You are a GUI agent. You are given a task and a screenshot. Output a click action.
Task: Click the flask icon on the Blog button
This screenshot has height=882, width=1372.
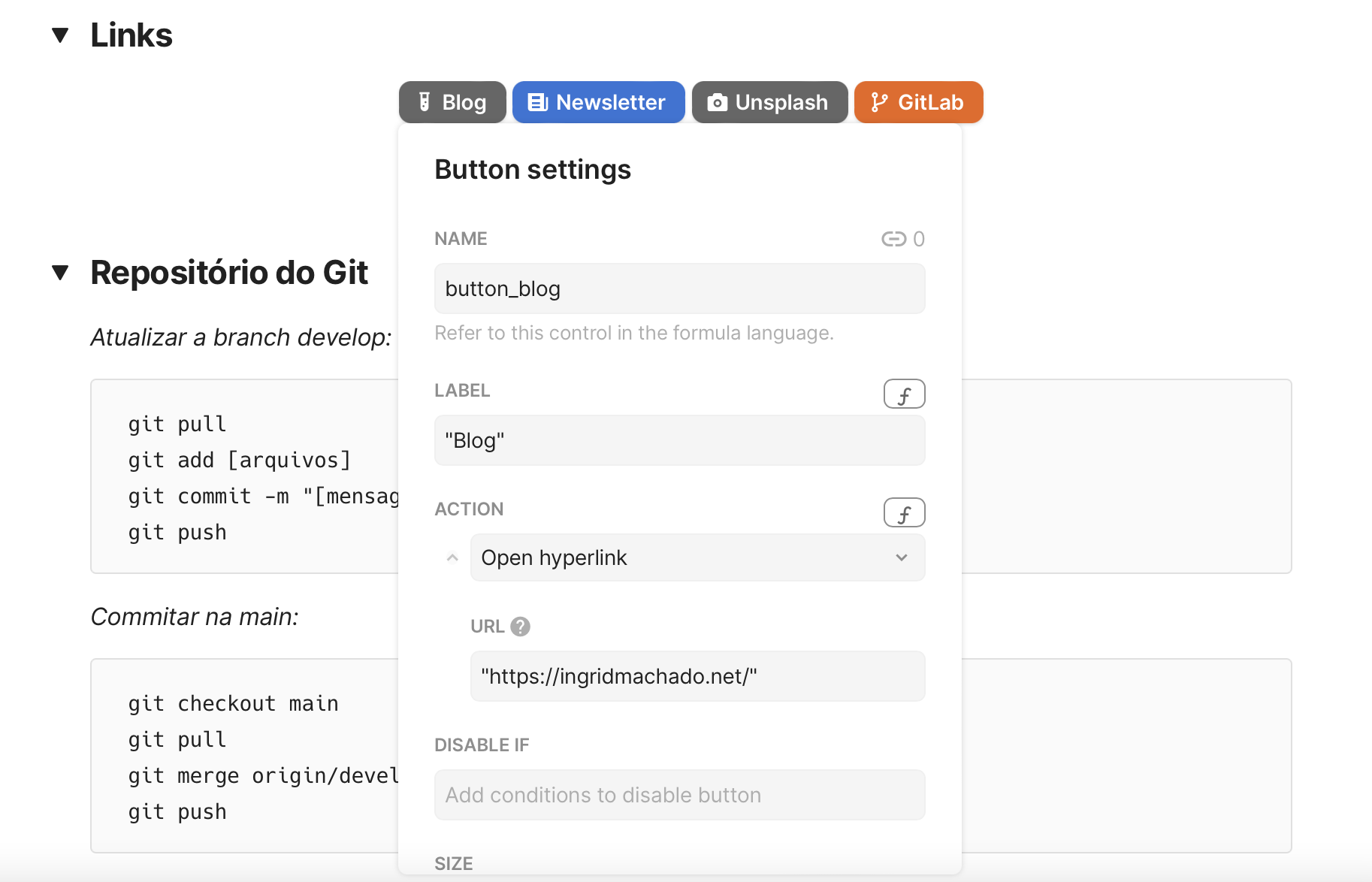tap(425, 101)
